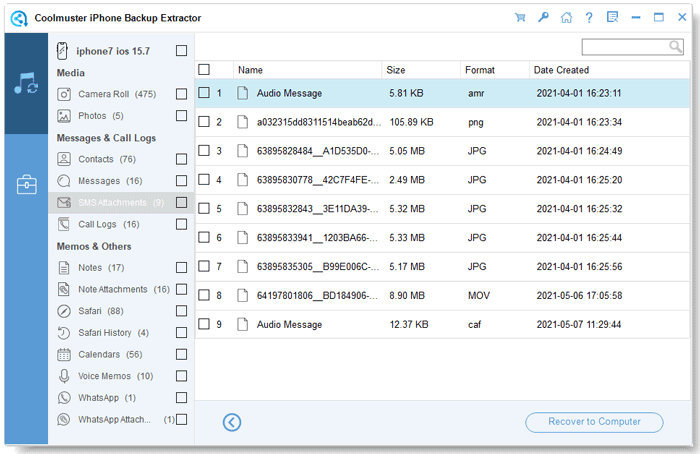
Task: Click the Photos category icon
Action: tap(64, 116)
